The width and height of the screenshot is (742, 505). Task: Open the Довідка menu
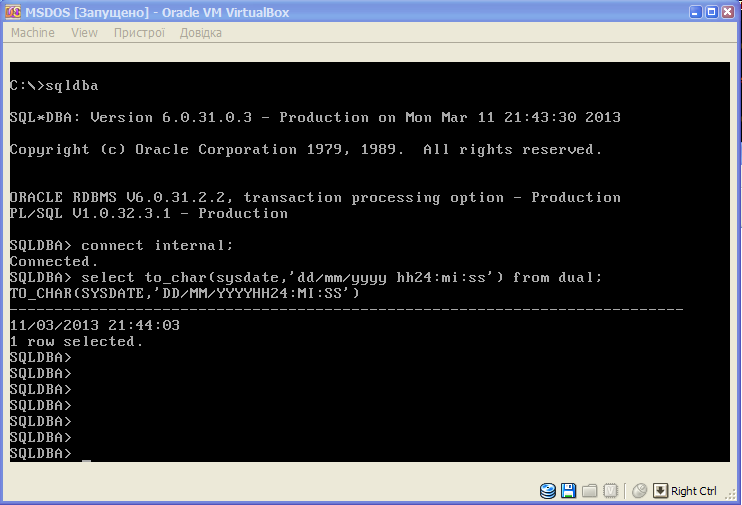coord(201,33)
